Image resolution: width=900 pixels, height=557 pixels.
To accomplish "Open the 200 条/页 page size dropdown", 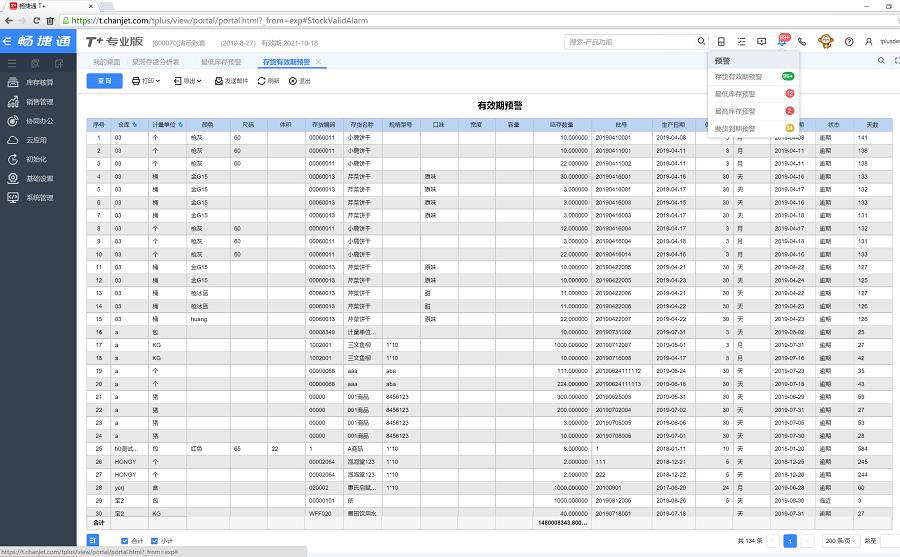I will tap(838, 541).
